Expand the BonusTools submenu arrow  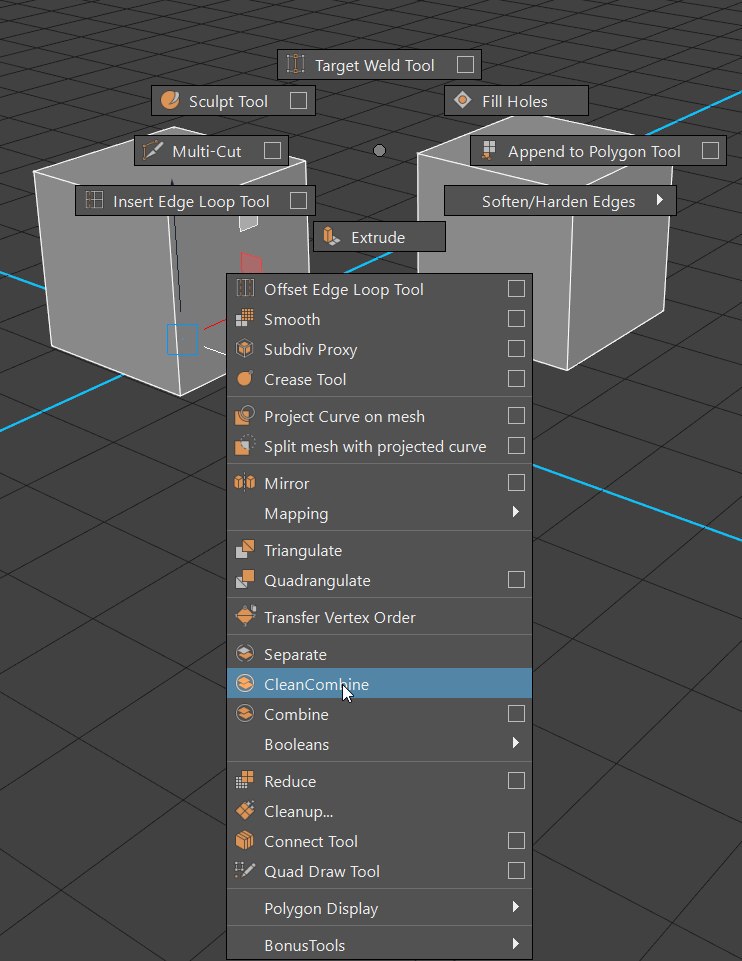[515, 944]
